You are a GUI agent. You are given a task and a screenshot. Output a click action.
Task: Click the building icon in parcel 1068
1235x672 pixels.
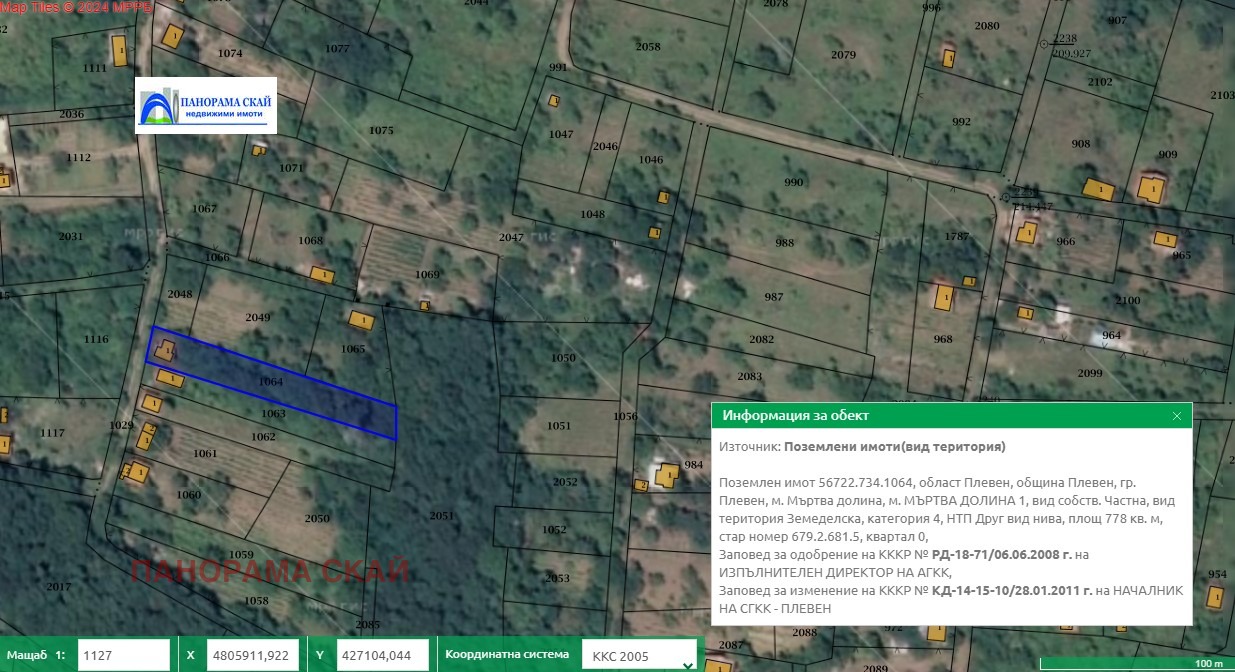321,274
